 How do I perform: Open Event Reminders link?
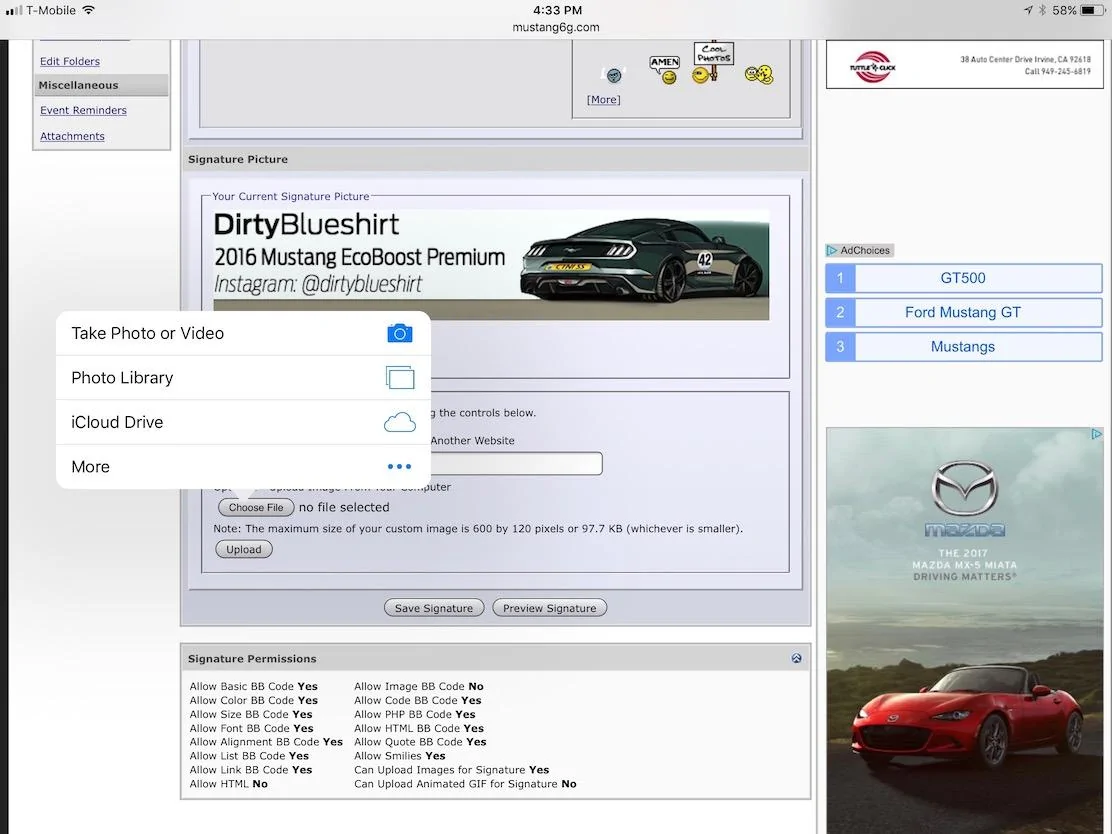pyautogui.click(x=83, y=111)
